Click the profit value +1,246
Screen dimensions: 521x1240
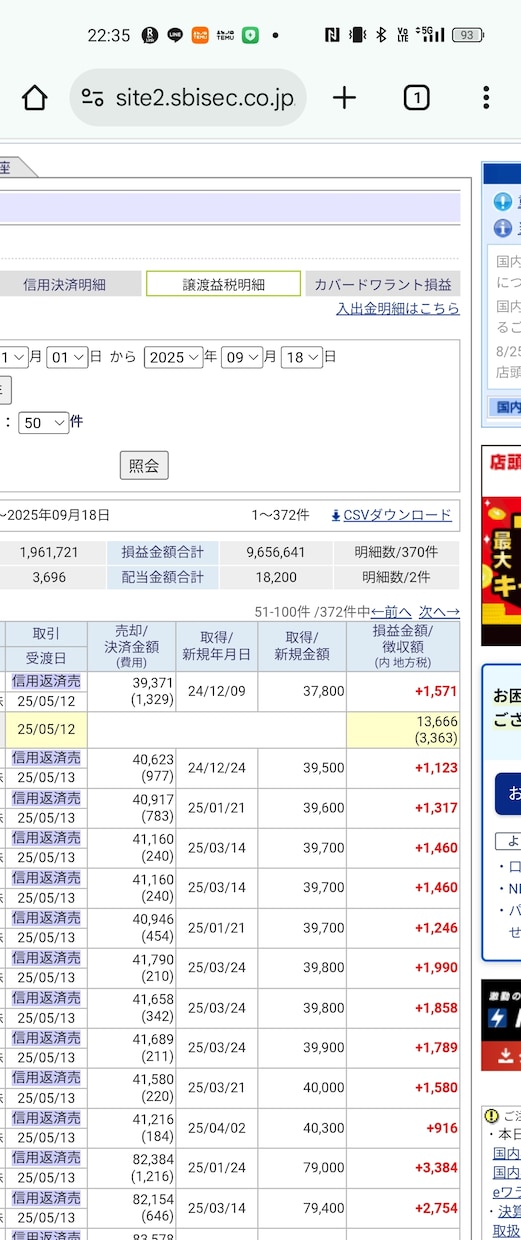click(436, 928)
